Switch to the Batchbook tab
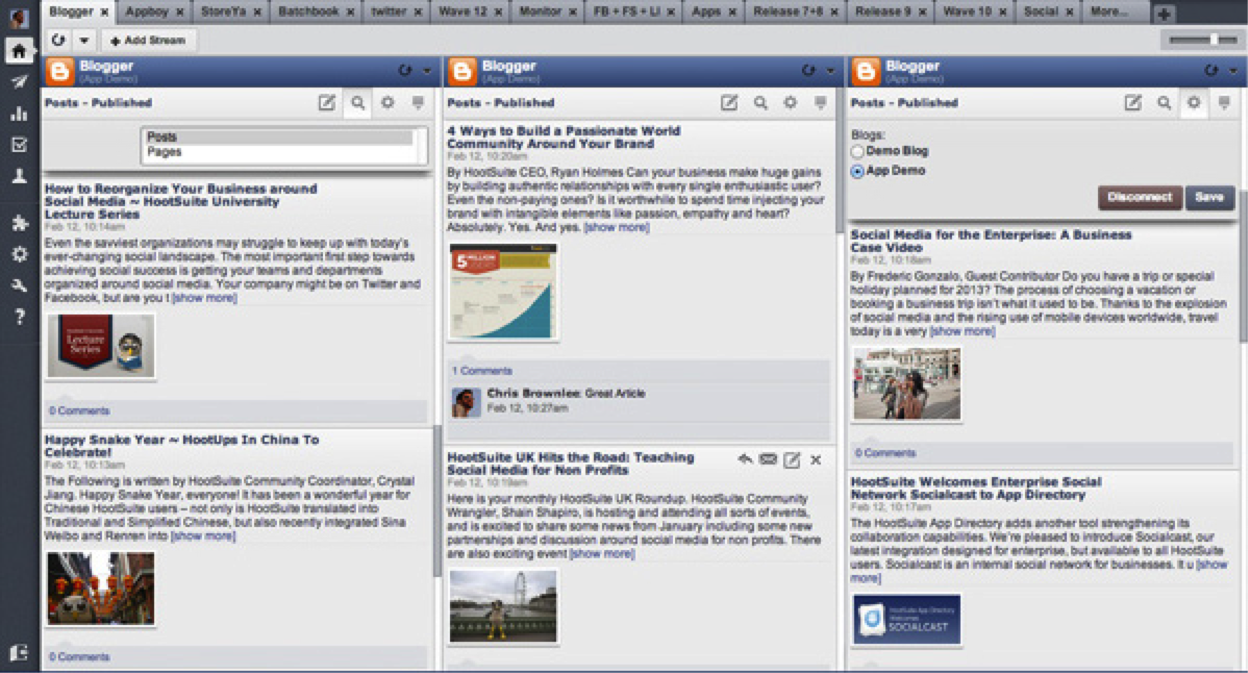This screenshot has height=673, width=1248. tap(308, 12)
